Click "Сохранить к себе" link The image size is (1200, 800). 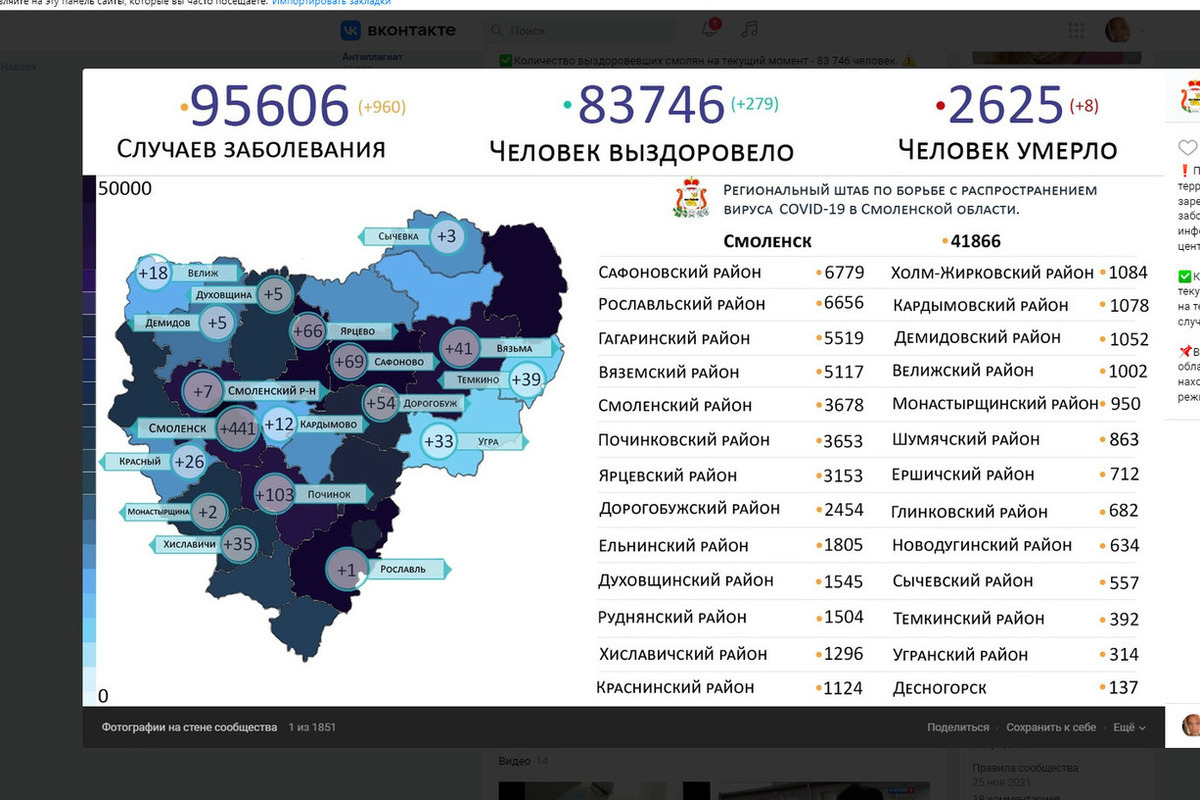pyautogui.click(x=1050, y=727)
